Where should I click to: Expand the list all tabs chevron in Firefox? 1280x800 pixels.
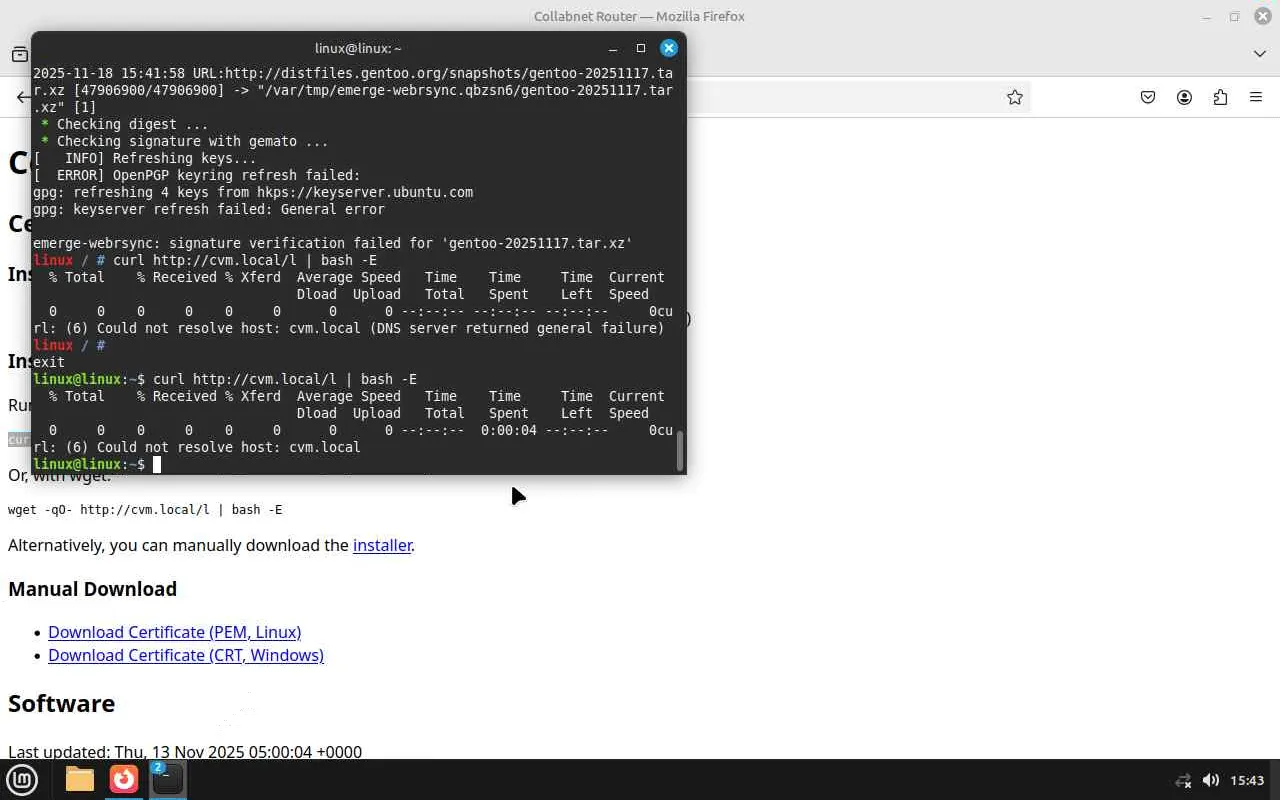[1260, 54]
